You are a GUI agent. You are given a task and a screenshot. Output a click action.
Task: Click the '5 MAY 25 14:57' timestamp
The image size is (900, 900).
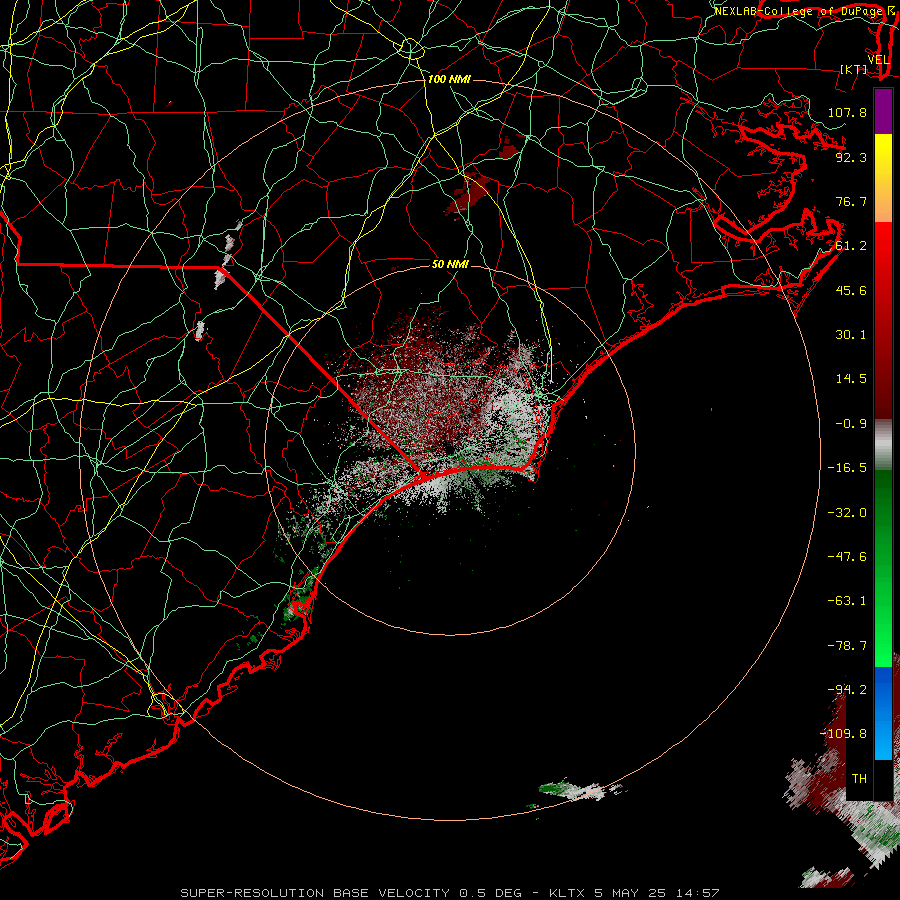click(656, 893)
